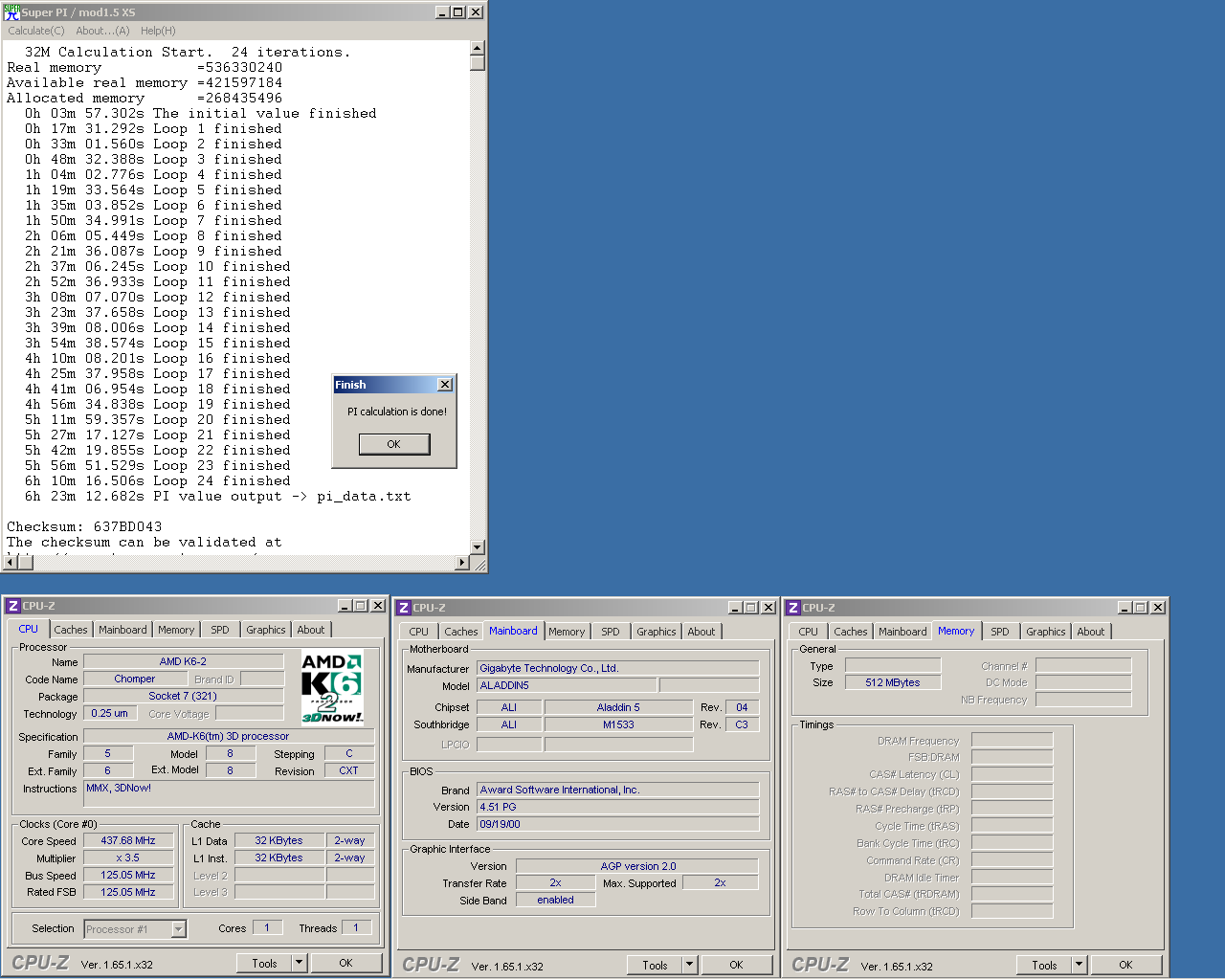This screenshot has height=980, width=1225.
Task: Click Package field Socket 7 (321)
Action: (183, 696)
